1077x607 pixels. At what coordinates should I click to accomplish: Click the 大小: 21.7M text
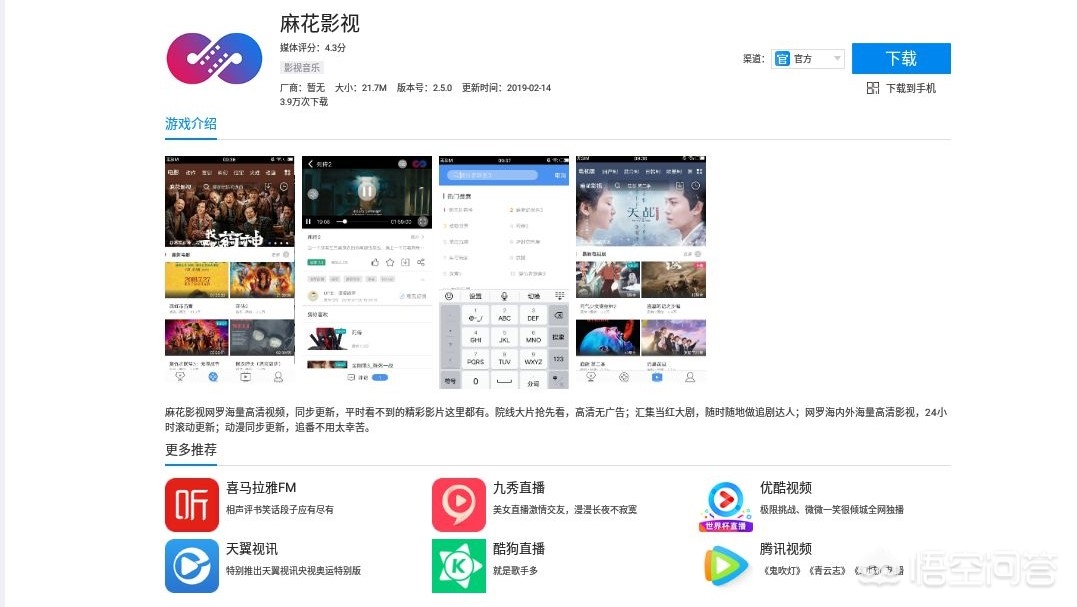tap(361, 88)
